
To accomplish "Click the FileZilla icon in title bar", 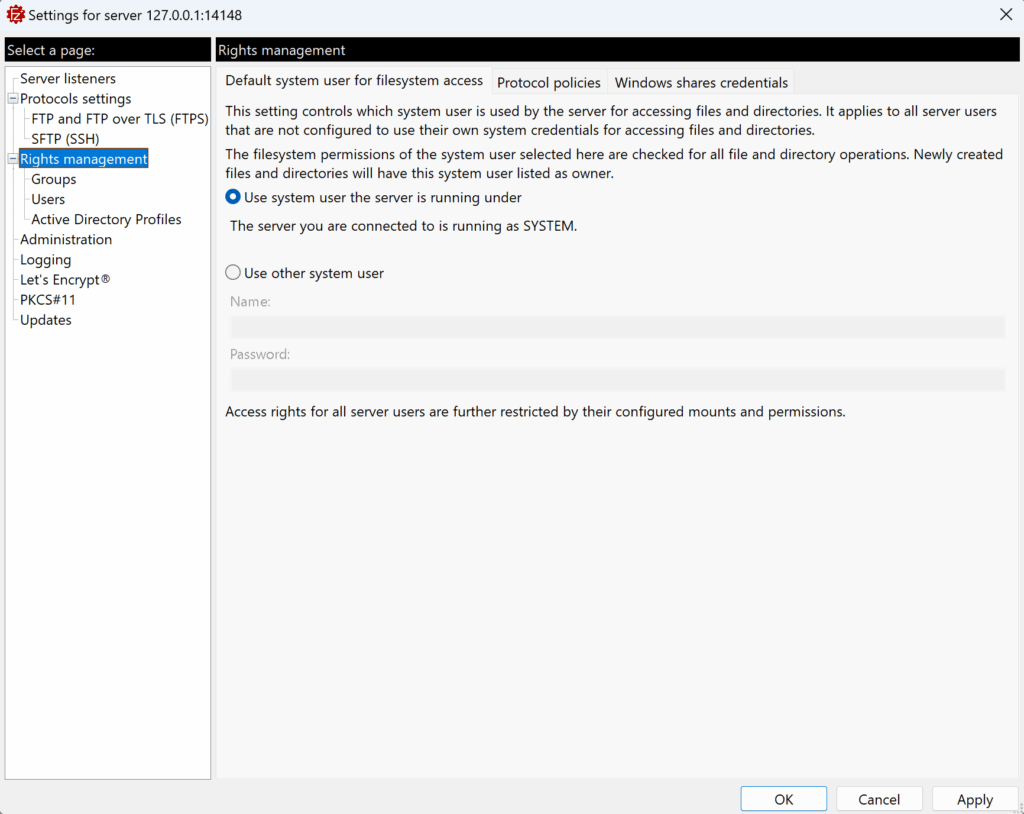I will point(15,15).
